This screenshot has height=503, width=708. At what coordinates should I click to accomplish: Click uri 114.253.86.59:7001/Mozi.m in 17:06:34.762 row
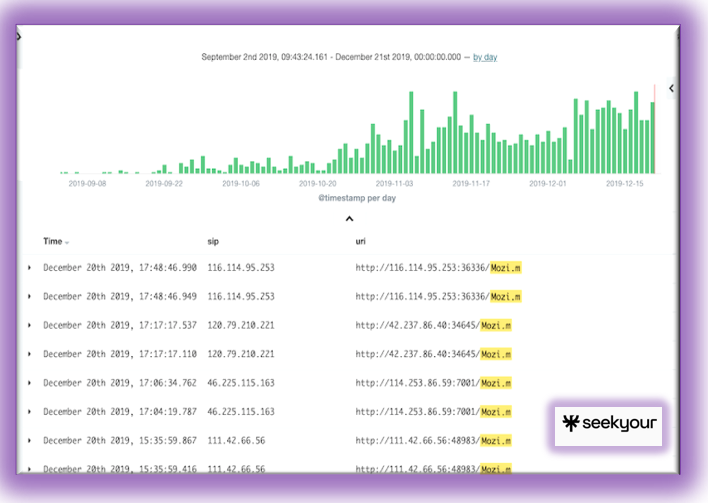click(x=433, y=383)
